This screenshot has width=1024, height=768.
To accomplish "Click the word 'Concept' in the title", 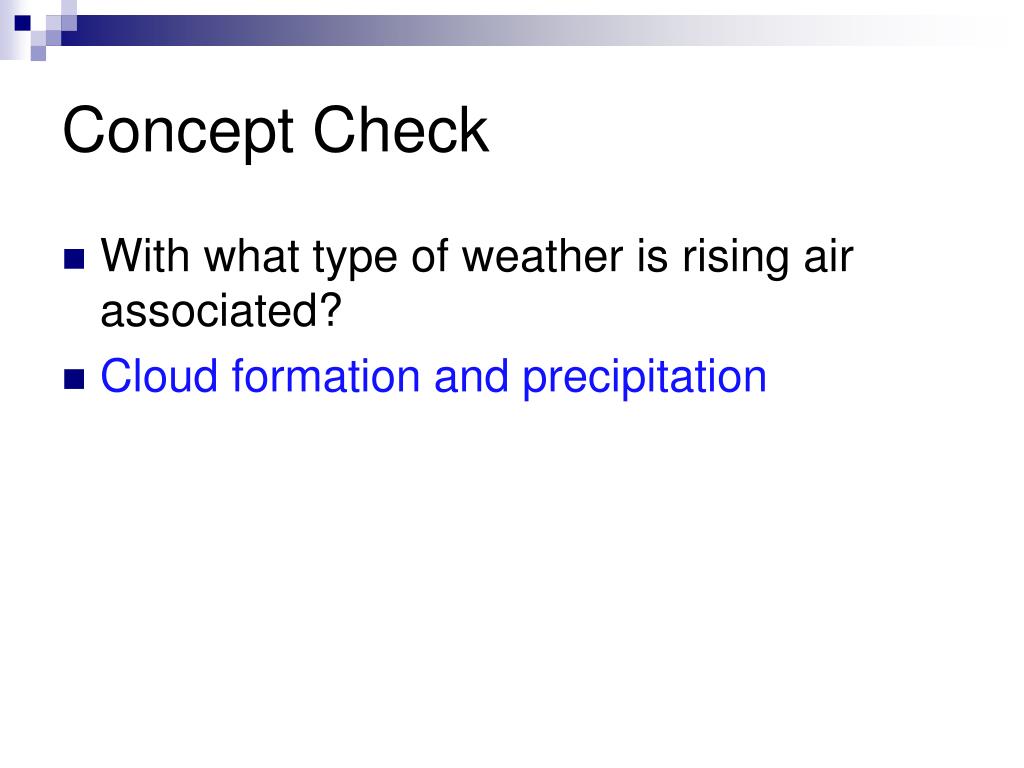I will point(178,131).
